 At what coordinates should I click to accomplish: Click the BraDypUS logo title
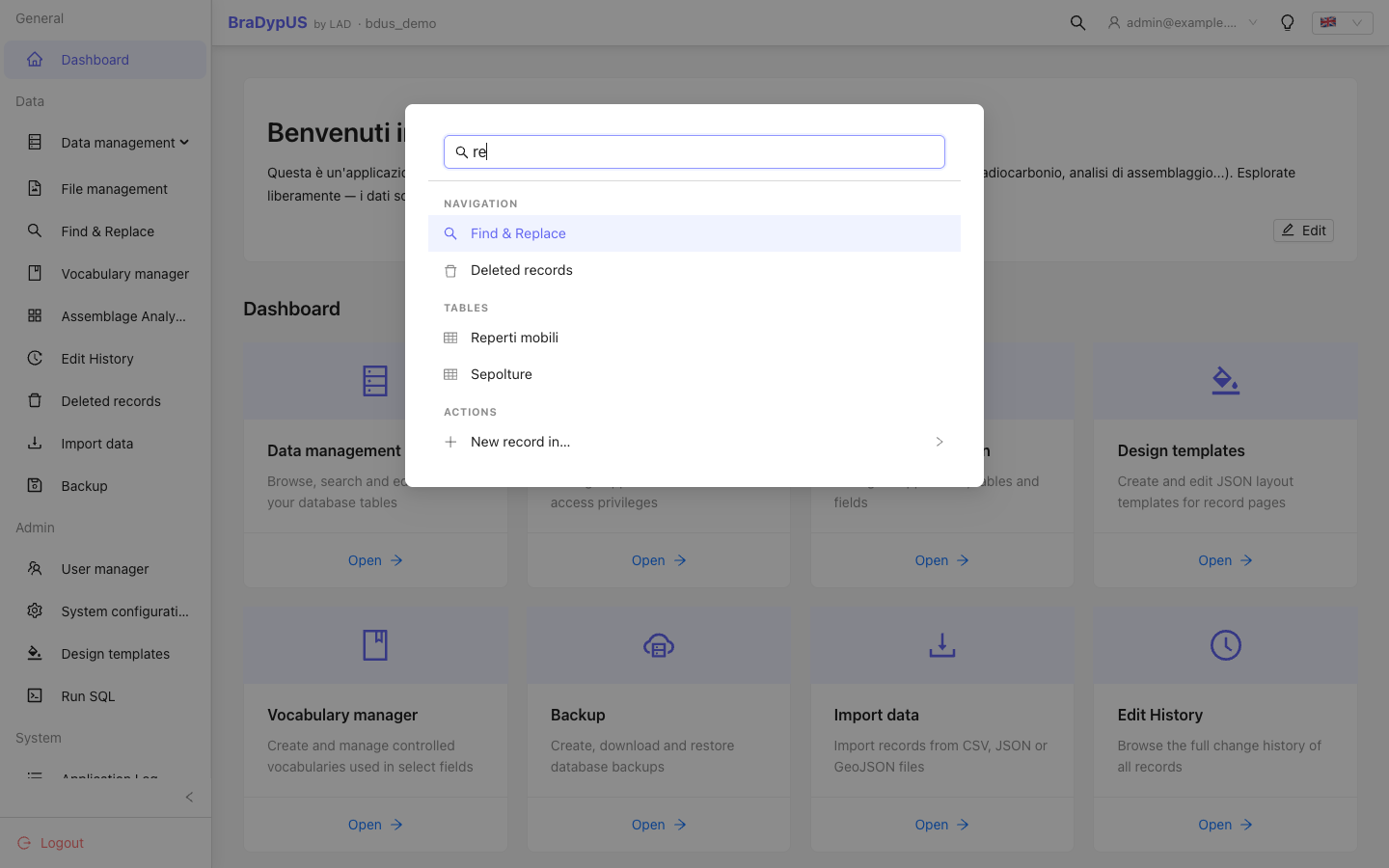click(267, 22)
